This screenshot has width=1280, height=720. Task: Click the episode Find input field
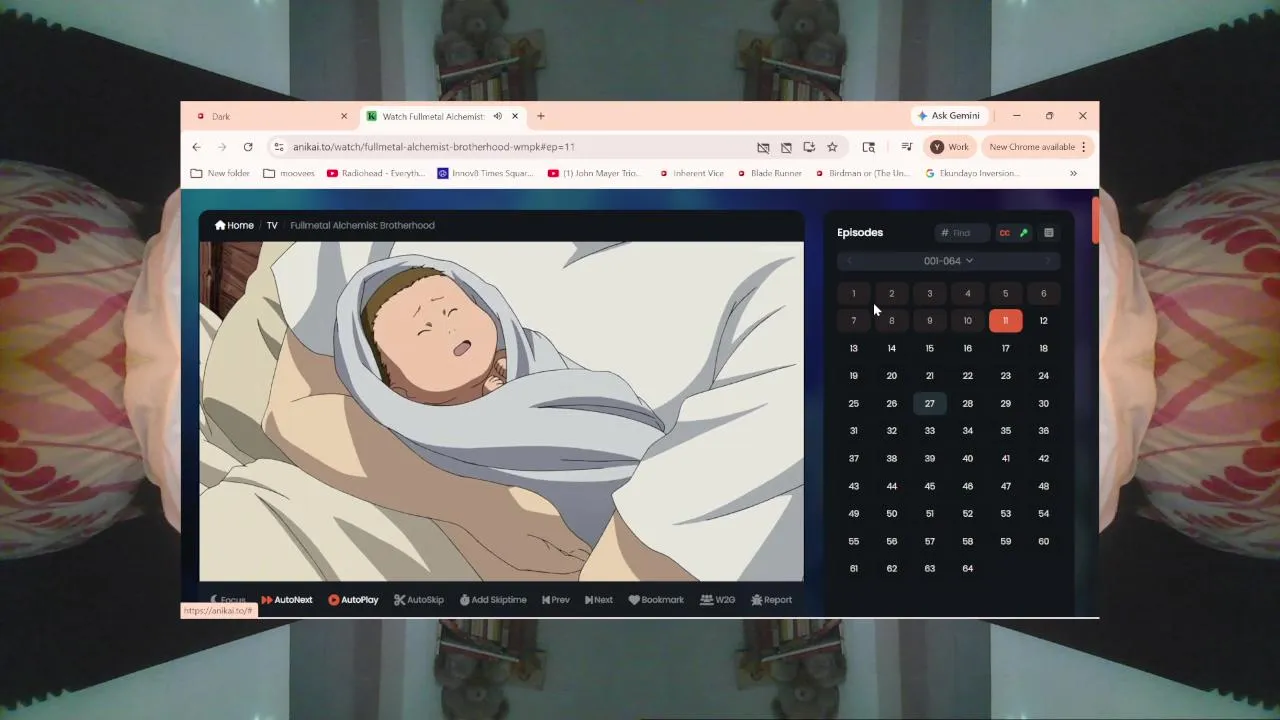pyautogui.click(x=962, y=233)
